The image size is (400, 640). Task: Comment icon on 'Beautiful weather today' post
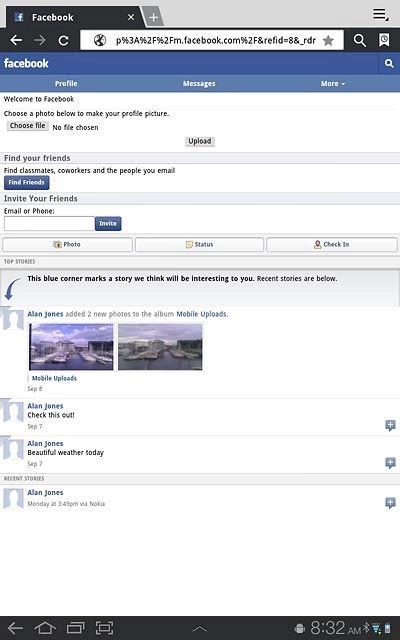click(390, 463)
